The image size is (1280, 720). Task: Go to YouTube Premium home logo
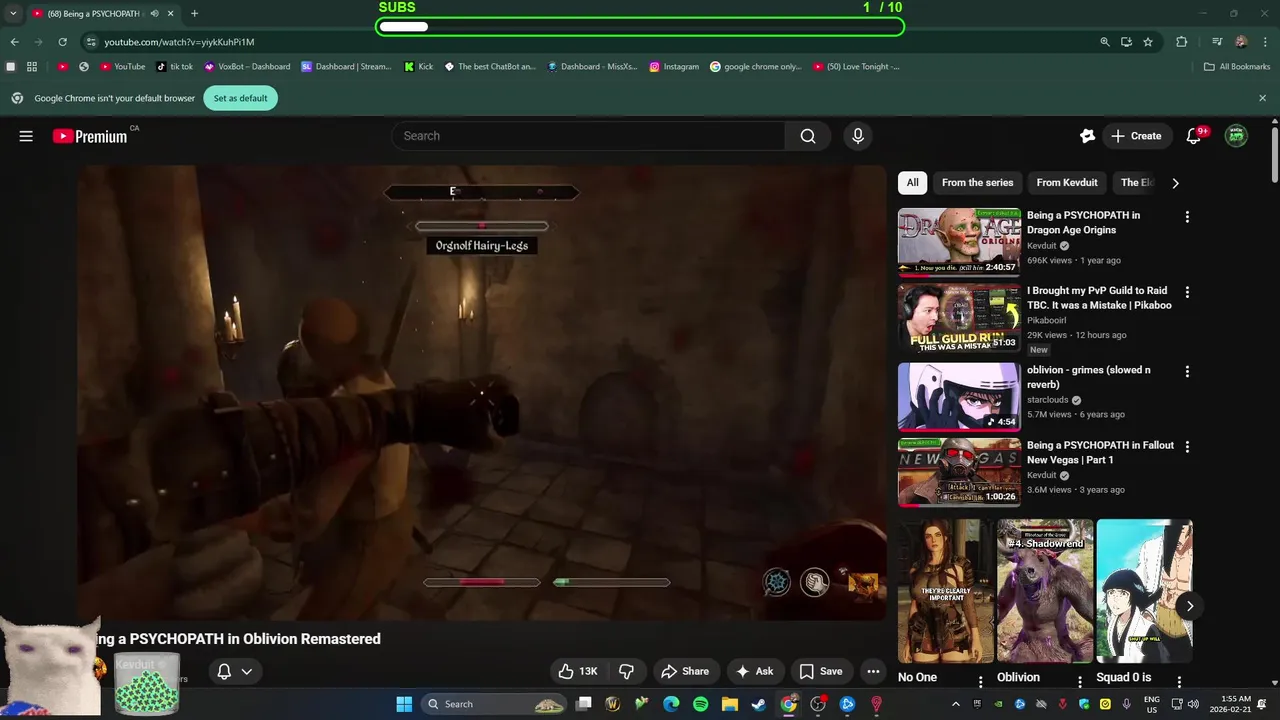(90, 136)
